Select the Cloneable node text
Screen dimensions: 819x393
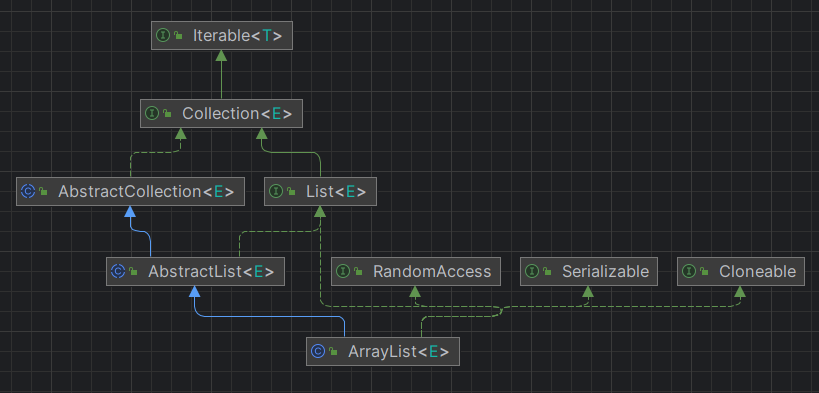point(757,272)
